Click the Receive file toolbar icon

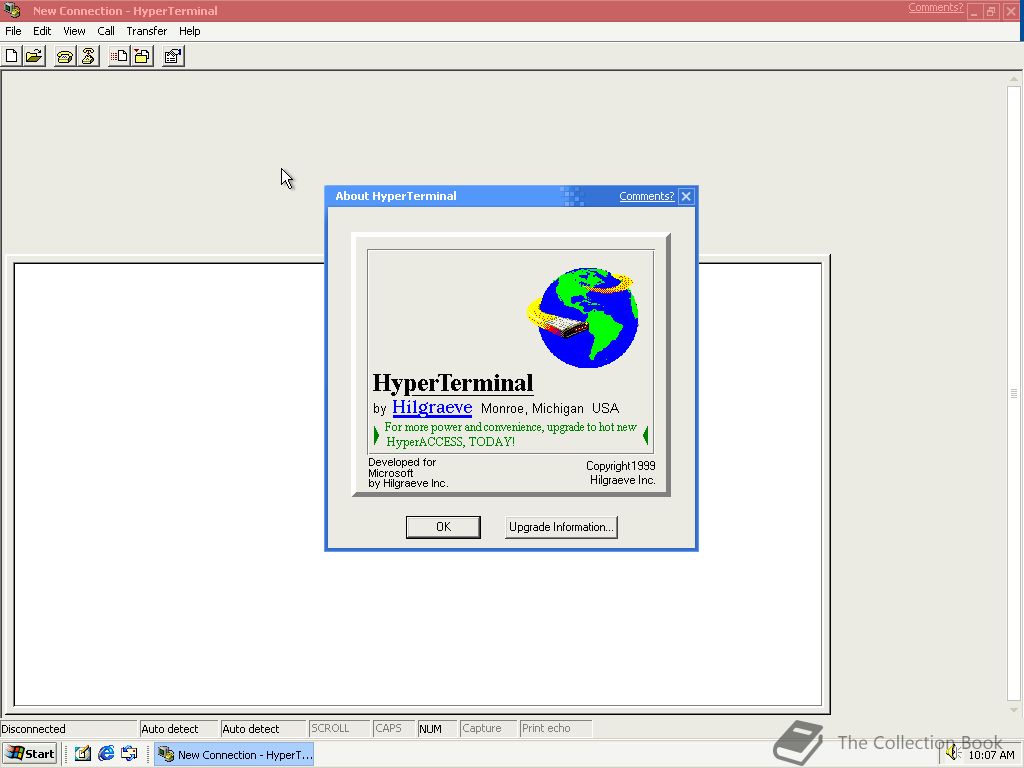coord(142,56)
